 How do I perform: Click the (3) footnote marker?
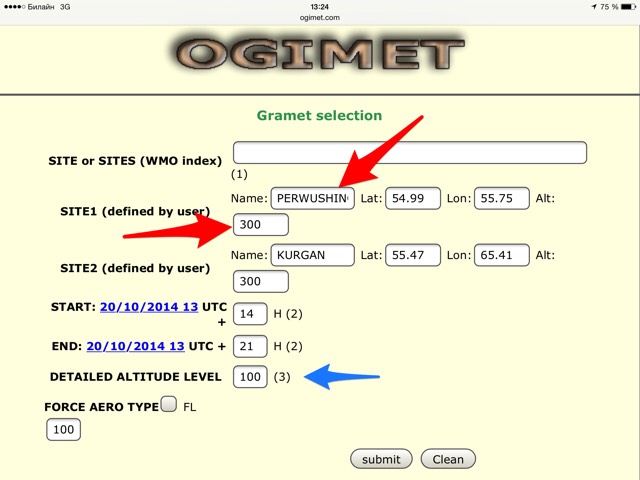(x=282, y=377)
